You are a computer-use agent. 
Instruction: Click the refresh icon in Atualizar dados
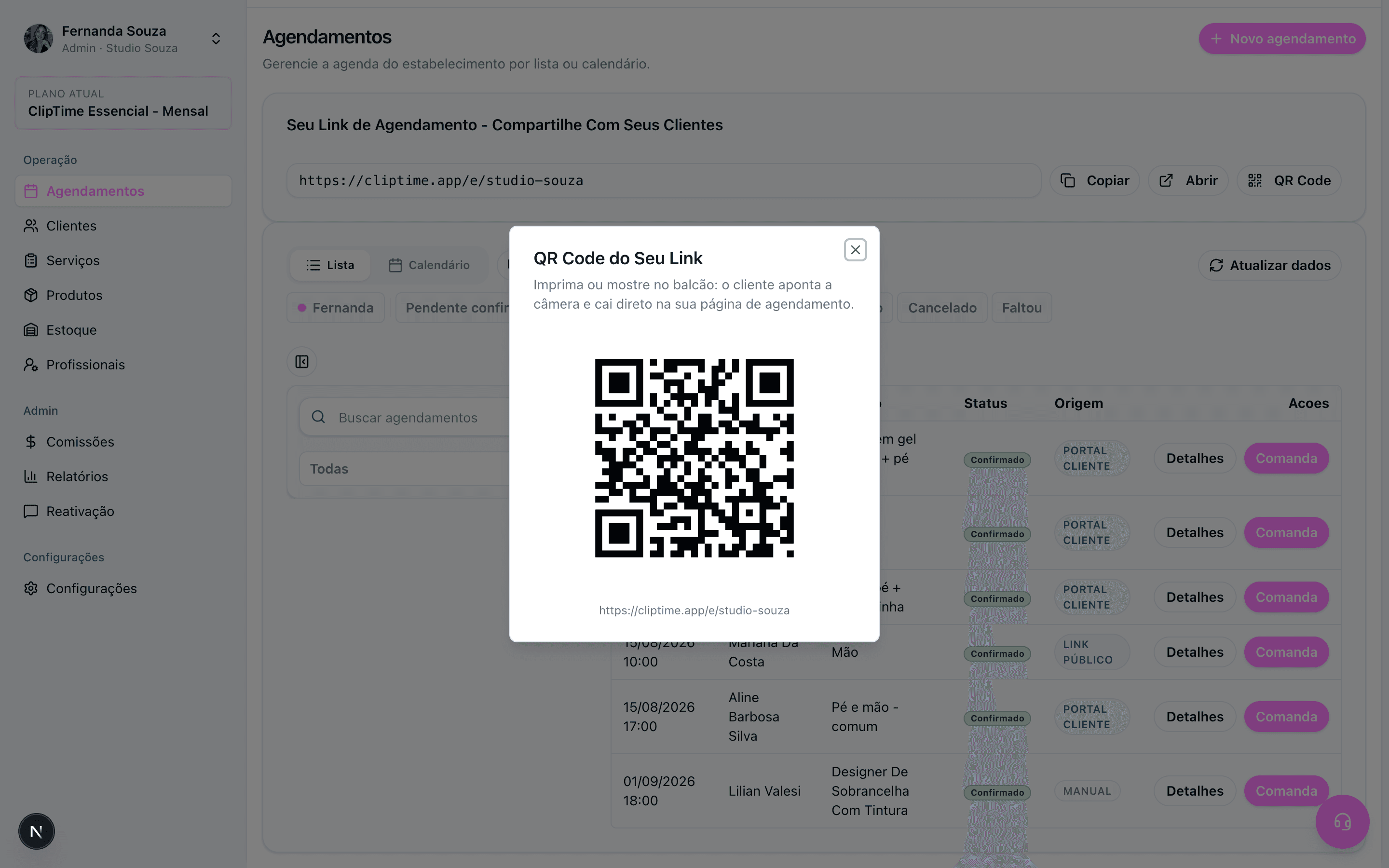[1216, 265]
